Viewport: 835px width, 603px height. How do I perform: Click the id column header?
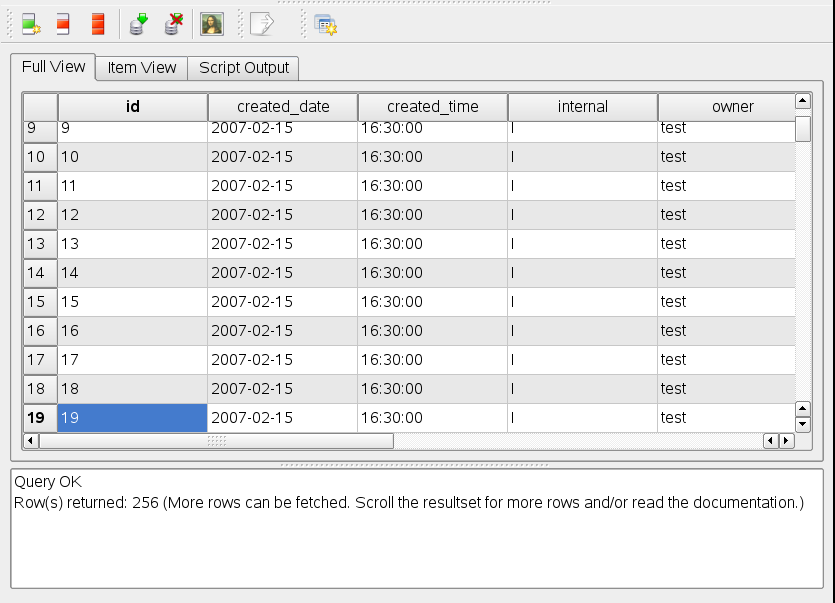point(132,106)
